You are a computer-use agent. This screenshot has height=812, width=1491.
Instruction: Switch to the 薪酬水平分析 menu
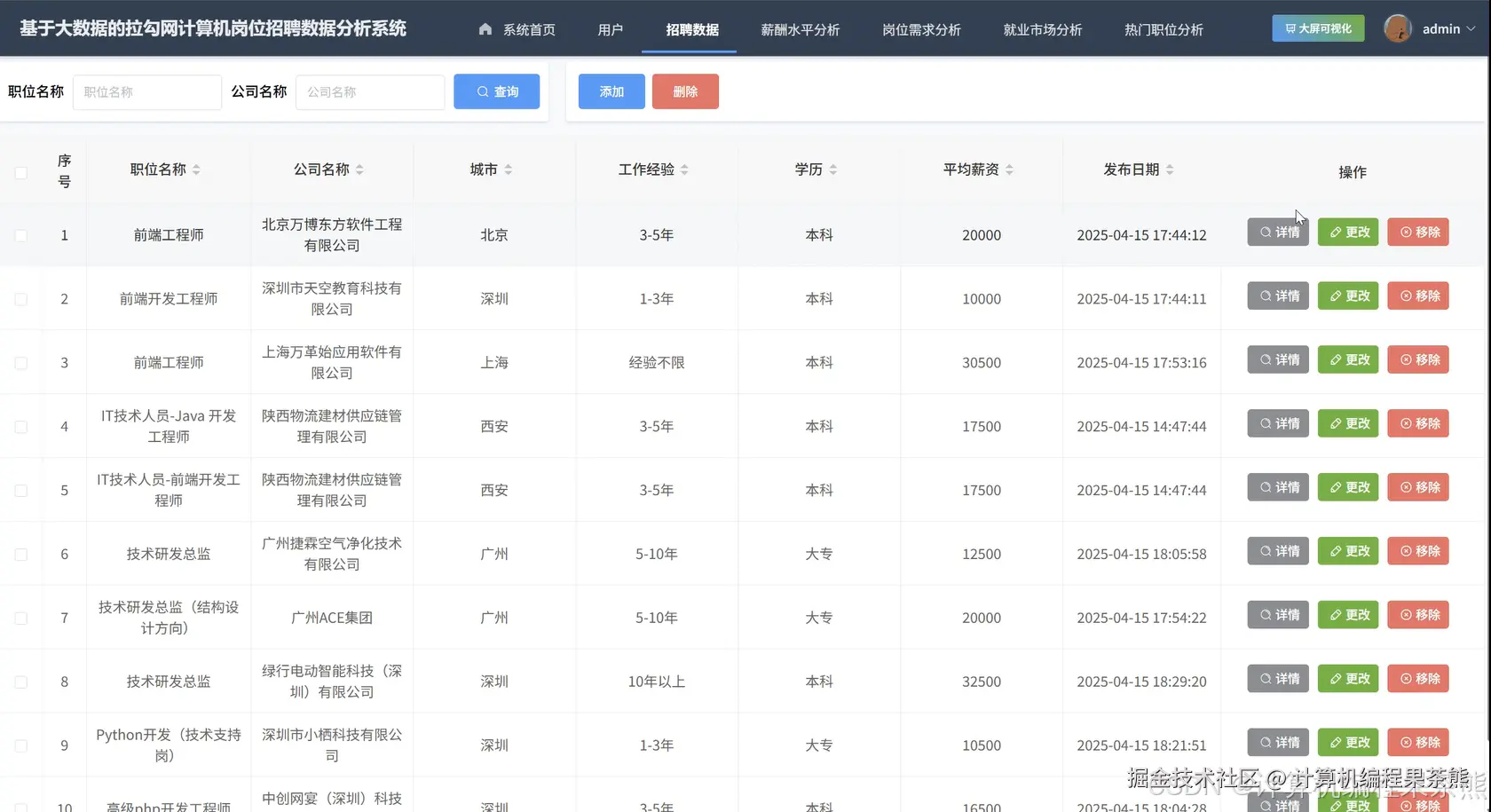coord(800,28)
